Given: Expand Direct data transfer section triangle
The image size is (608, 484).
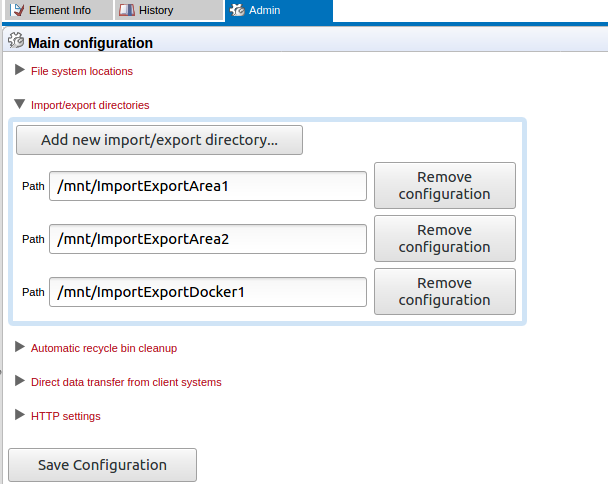Looking at the screenshot, I should point(19,381).
